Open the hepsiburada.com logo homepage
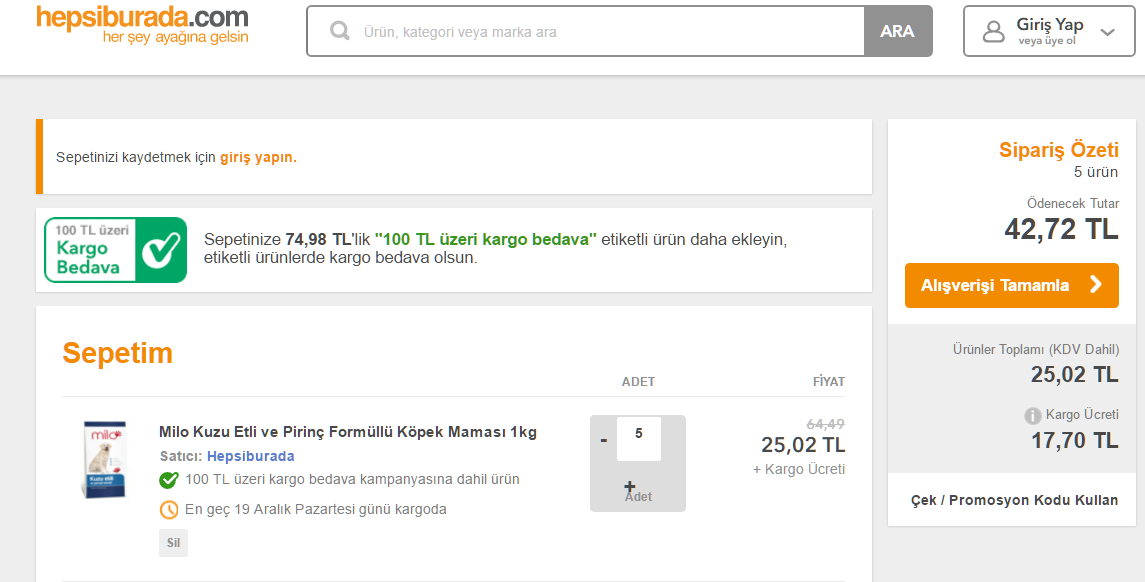Screen dimensions: 1145x582 142,25
